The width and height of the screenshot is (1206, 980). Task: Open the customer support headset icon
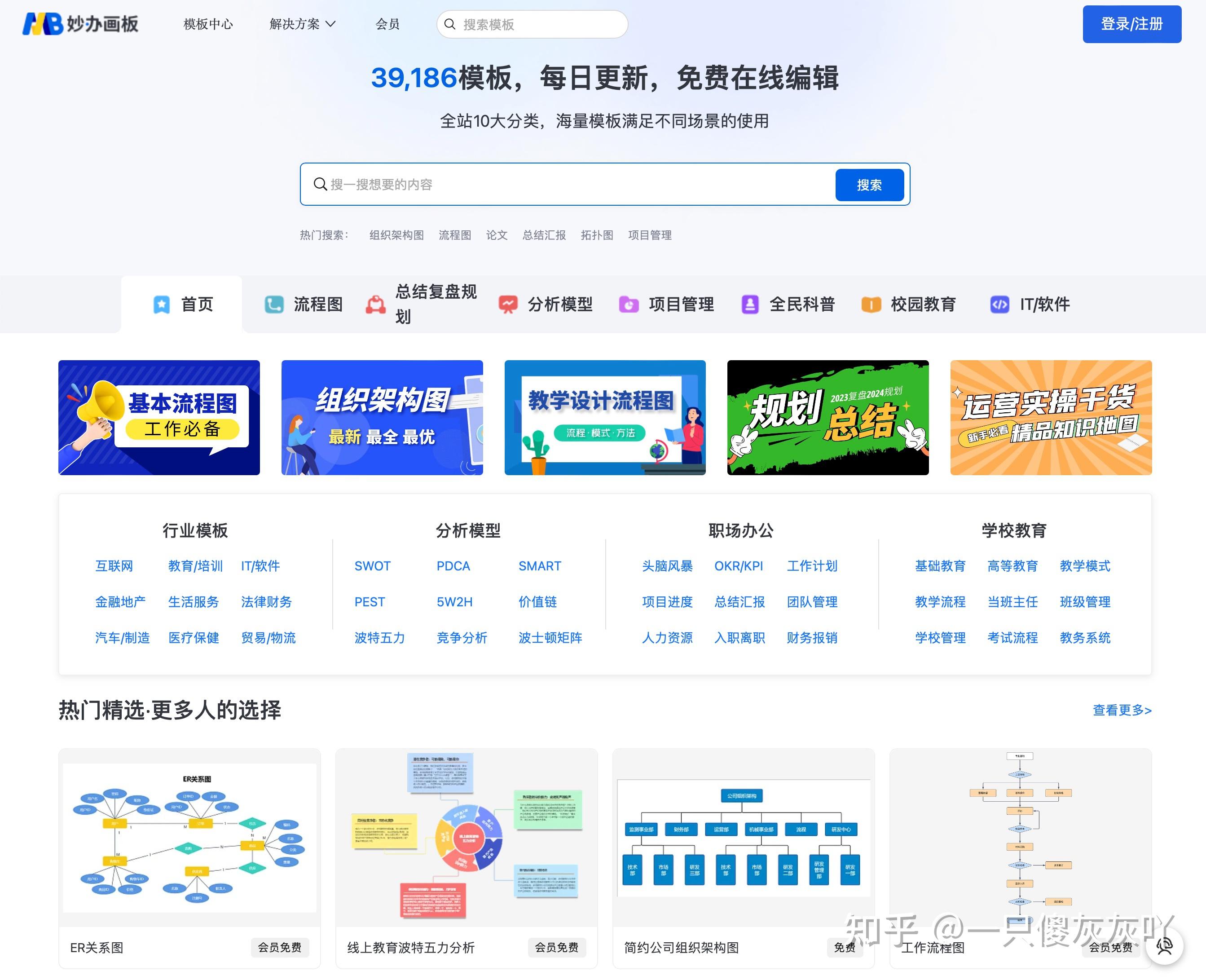1164,945
